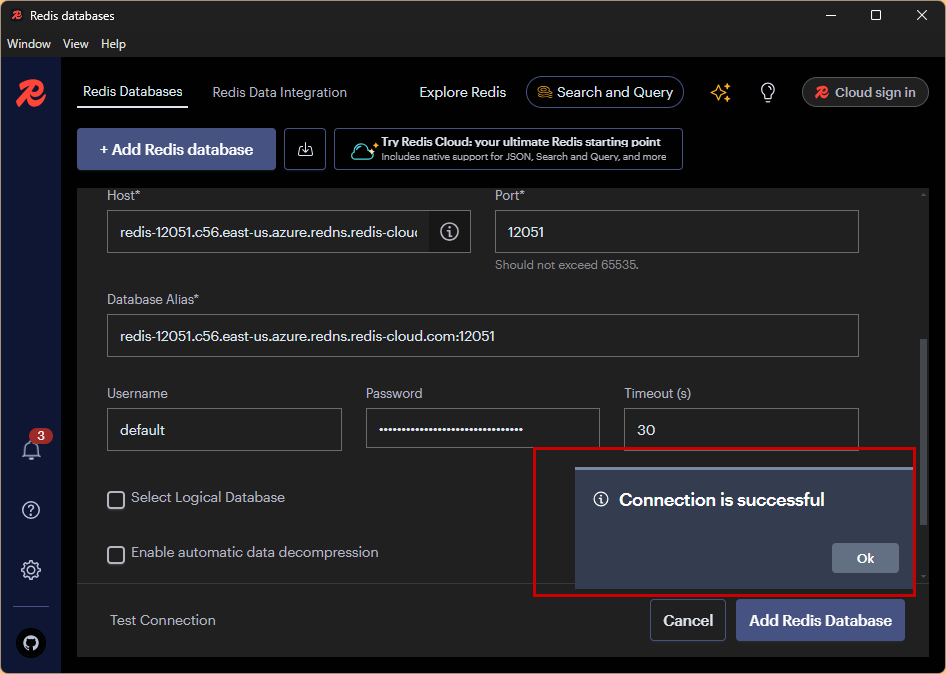The height and width of the screenshot is (674, 946).
Task: Click 'Connection is successful' message
Action: coord(722,500)
